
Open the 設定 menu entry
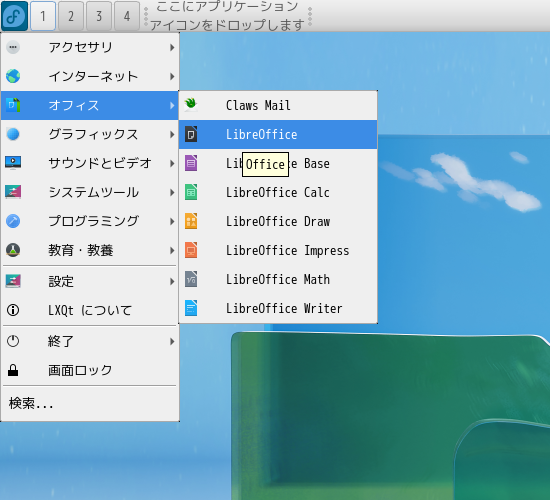[90, 281]
